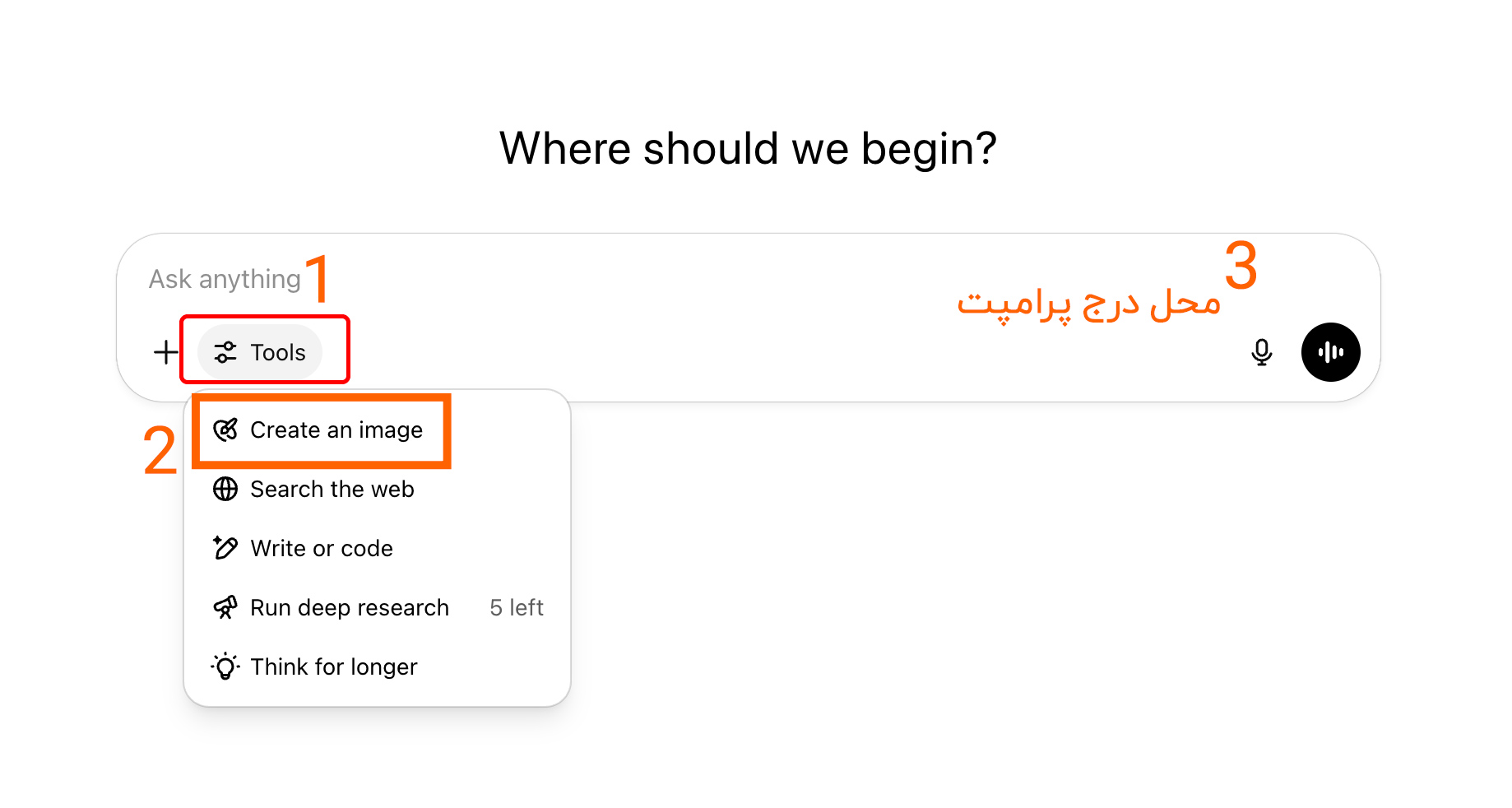Click the "Where should we begin?" heading
Screen dimensions: 1512x808
(x=748, y=149)
